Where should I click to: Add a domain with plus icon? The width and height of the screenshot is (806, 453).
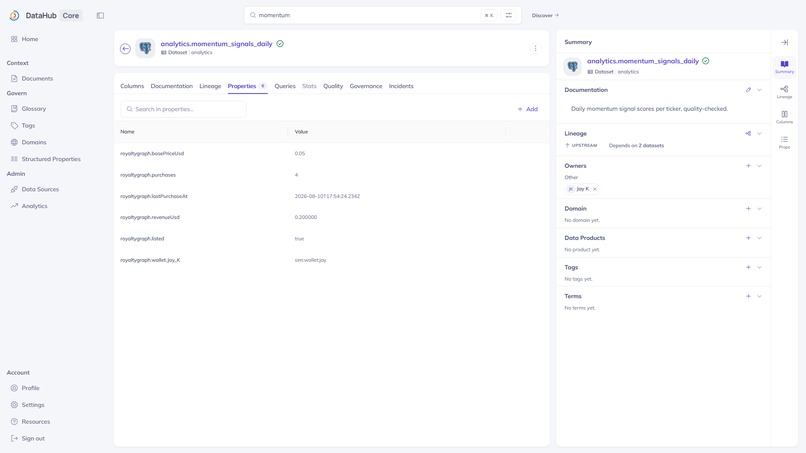pos(748,209)
